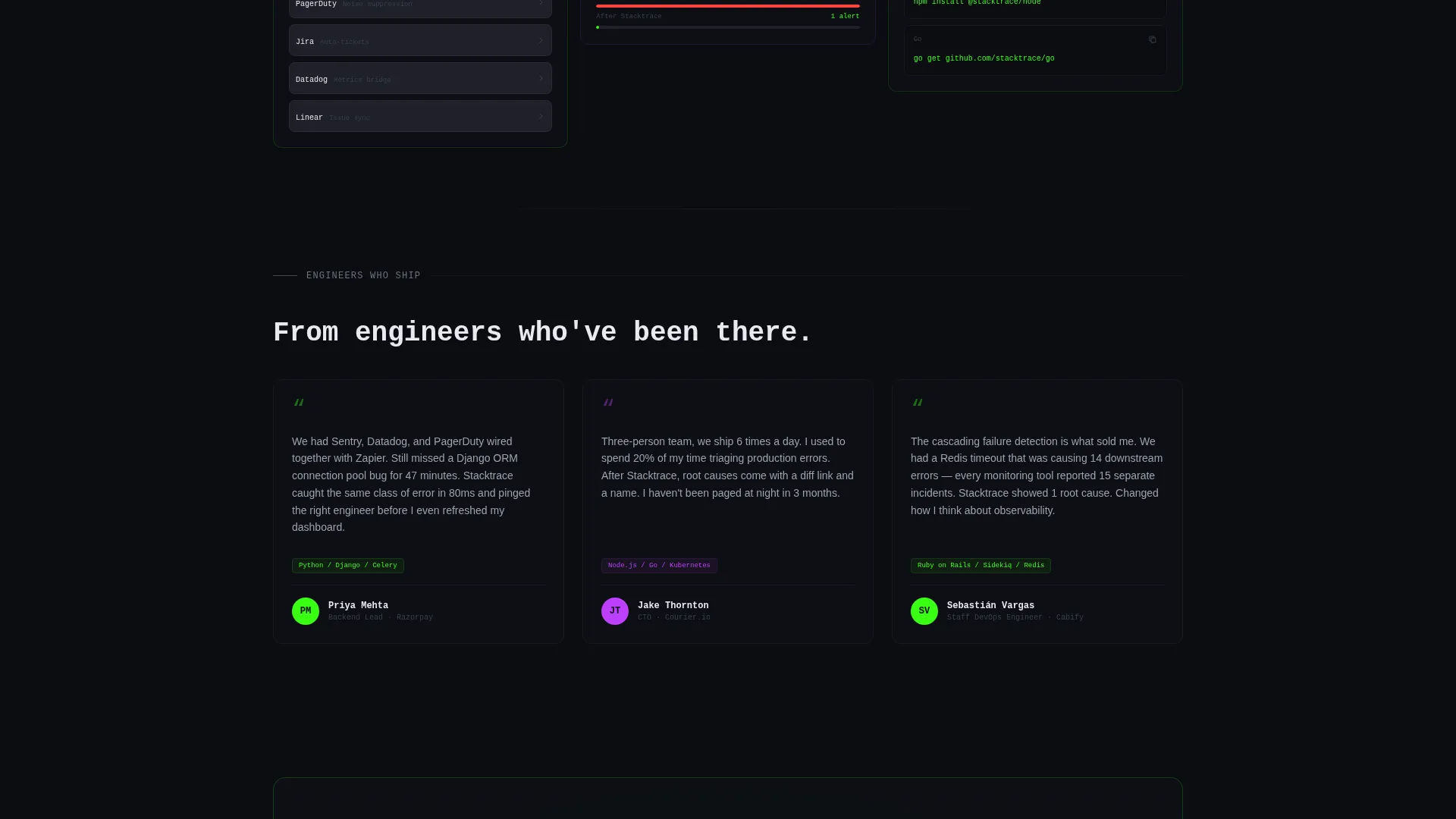Click the name 'Sebastián Vargas'
The height and width of the screenshot is (819, 1456).
click(990, 606)
